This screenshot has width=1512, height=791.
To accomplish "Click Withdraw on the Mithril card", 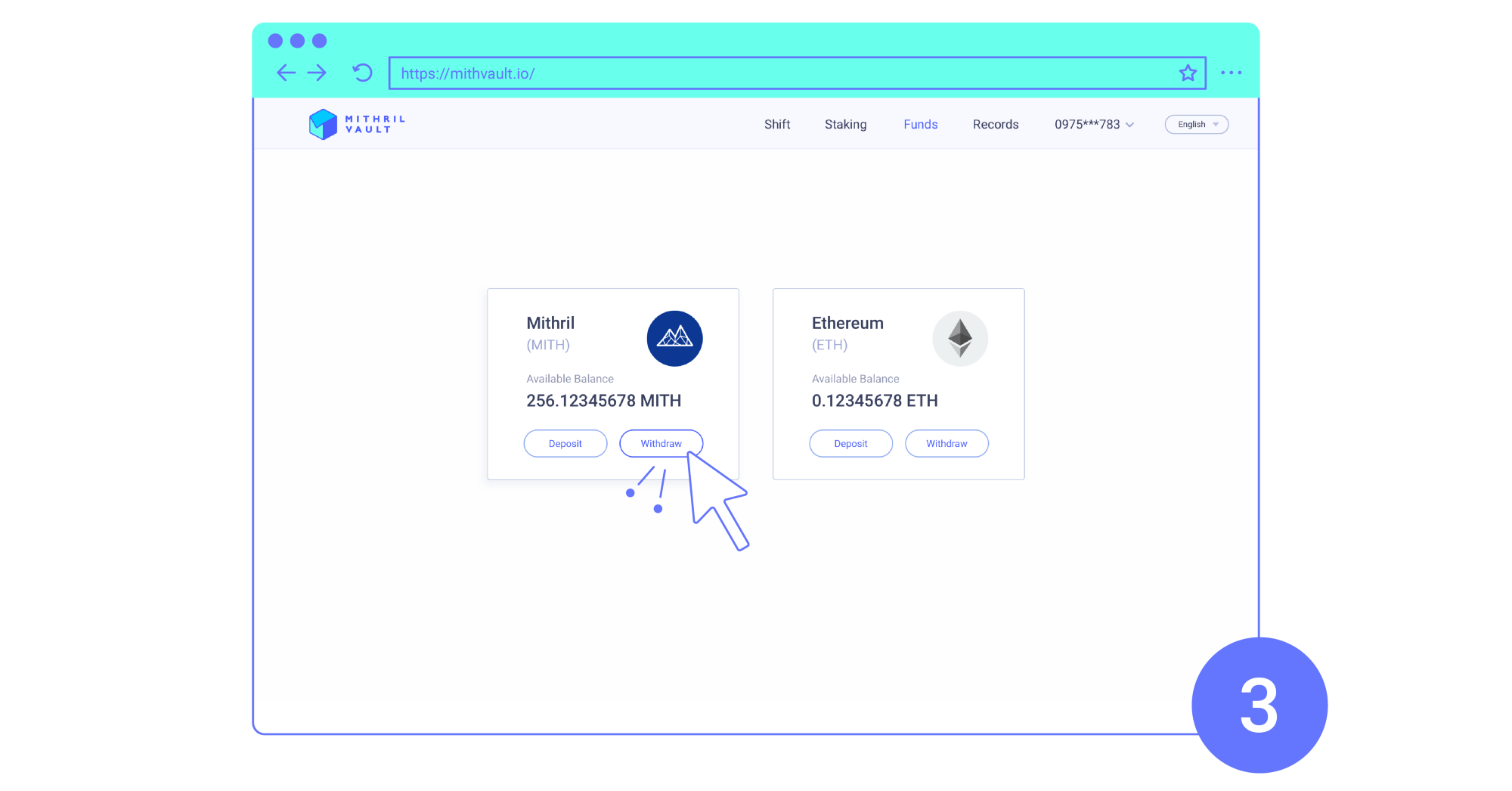I will [661, 444].
